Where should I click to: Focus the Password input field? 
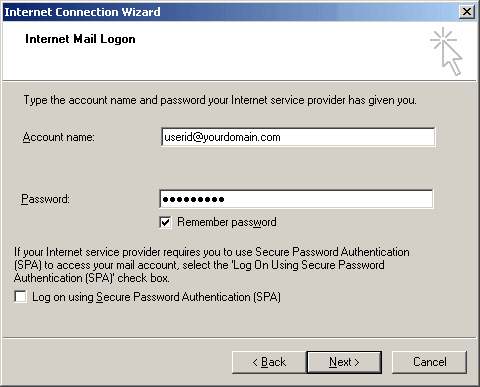[x=297, y=199]
